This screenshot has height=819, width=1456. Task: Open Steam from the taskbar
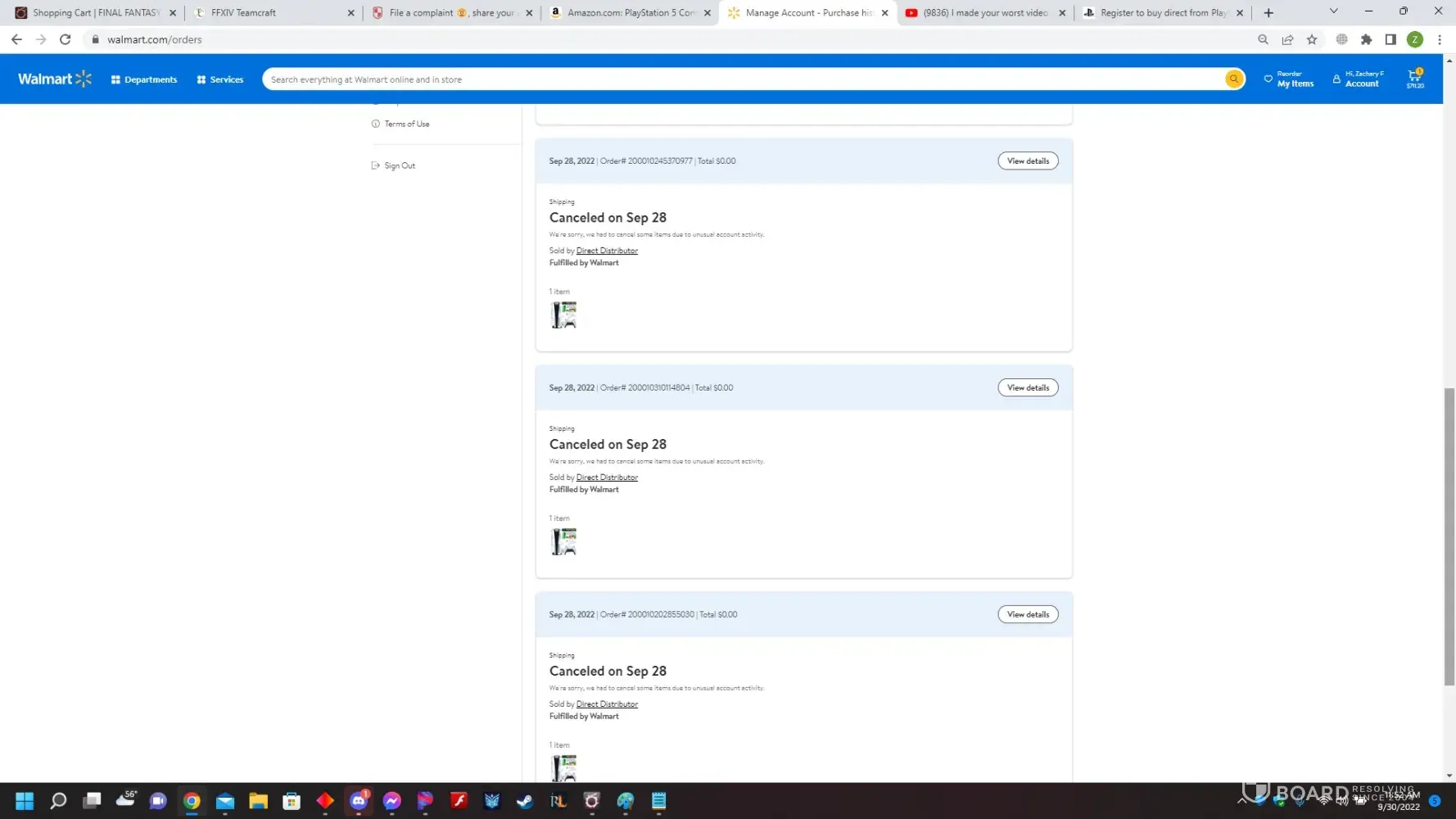(x=525, y=801)
